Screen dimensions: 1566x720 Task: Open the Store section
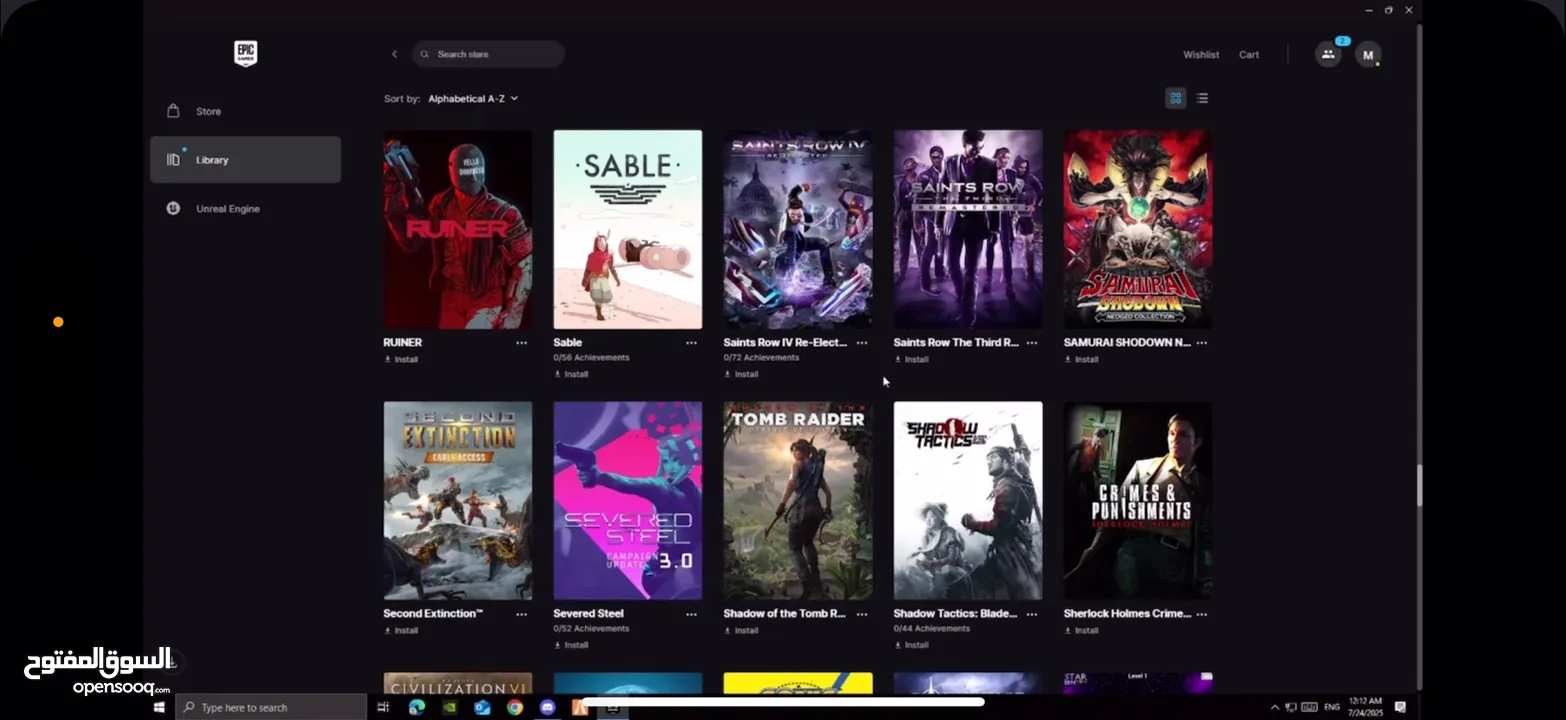click(245, 111)
